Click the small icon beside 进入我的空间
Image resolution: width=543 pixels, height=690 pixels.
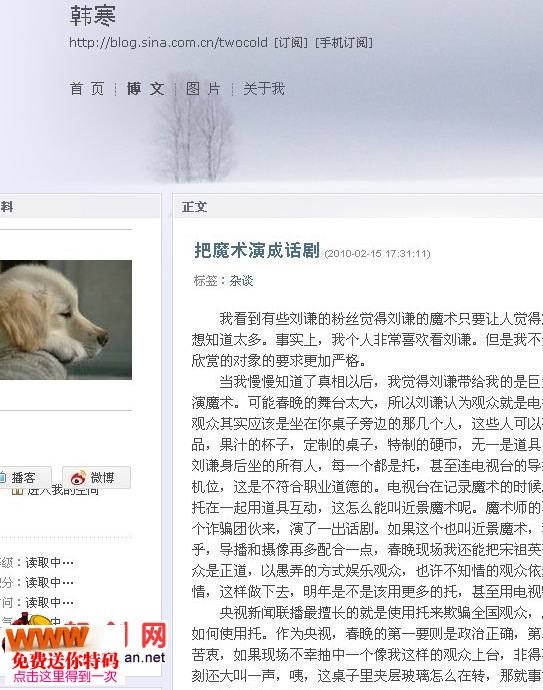click(17, 491)
